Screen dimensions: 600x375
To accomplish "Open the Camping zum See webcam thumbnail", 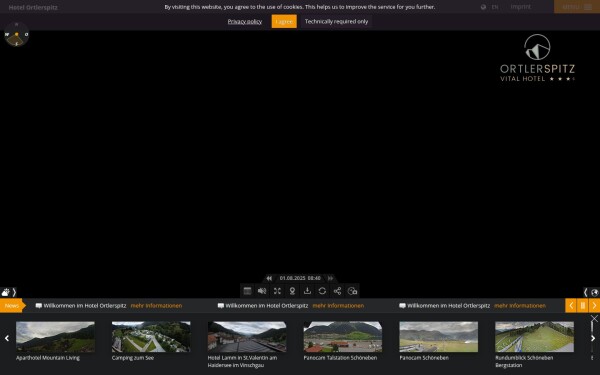I will 151,337.
